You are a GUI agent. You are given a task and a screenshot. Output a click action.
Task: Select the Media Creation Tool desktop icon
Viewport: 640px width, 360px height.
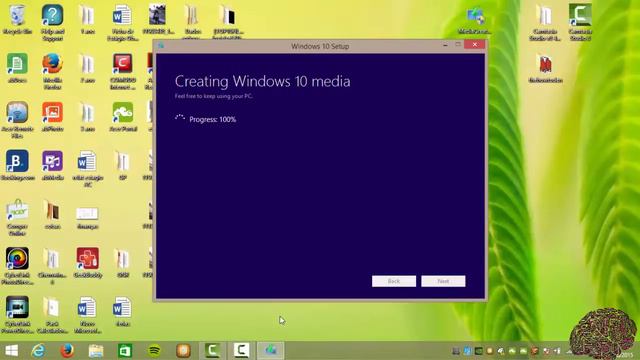pos(475,20)
